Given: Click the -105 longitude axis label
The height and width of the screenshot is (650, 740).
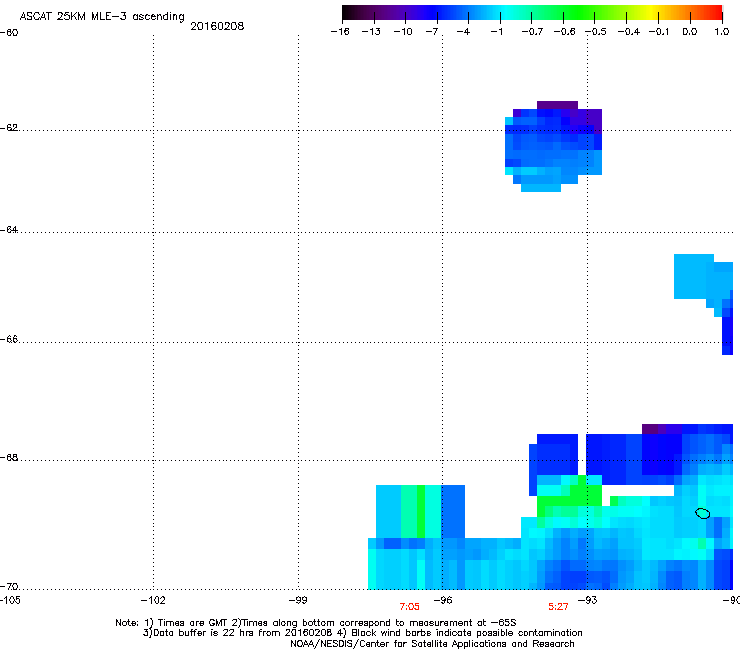Looking at the screenshot, I should pyautogui.click(x=10, y=600).
